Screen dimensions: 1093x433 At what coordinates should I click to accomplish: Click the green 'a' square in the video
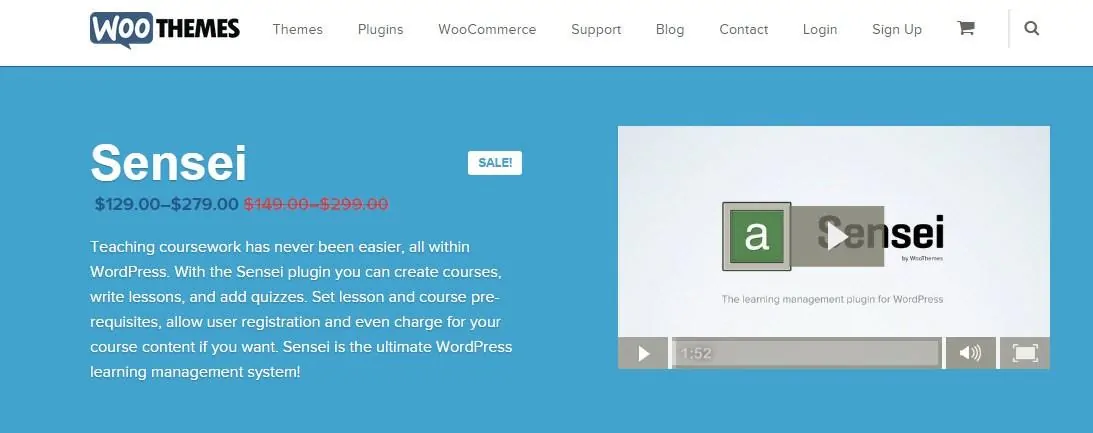756,236
